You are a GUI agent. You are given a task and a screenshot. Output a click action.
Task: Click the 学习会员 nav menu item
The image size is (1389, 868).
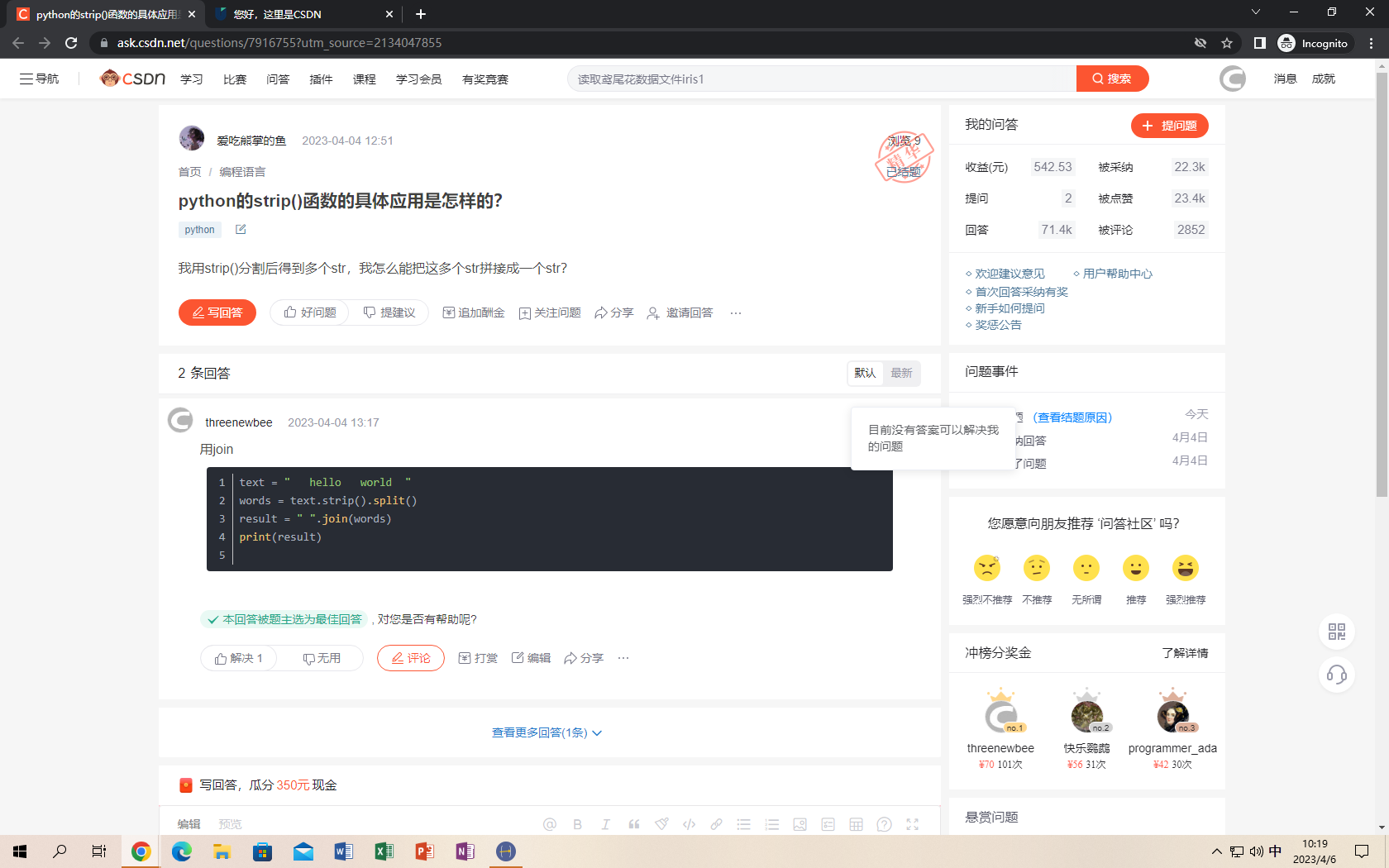pos(418,79)
